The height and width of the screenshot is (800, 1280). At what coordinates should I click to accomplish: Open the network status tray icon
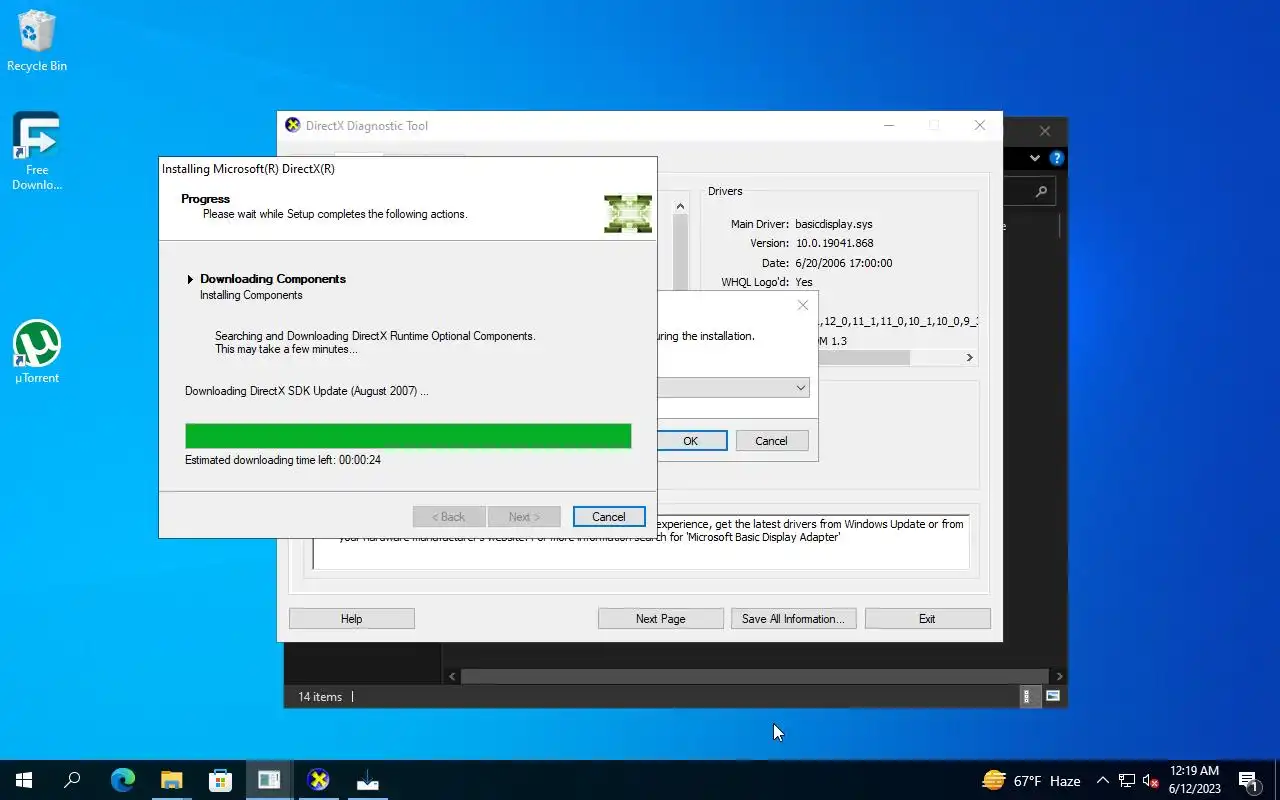pyautogui.click(x=1127, y=781)
